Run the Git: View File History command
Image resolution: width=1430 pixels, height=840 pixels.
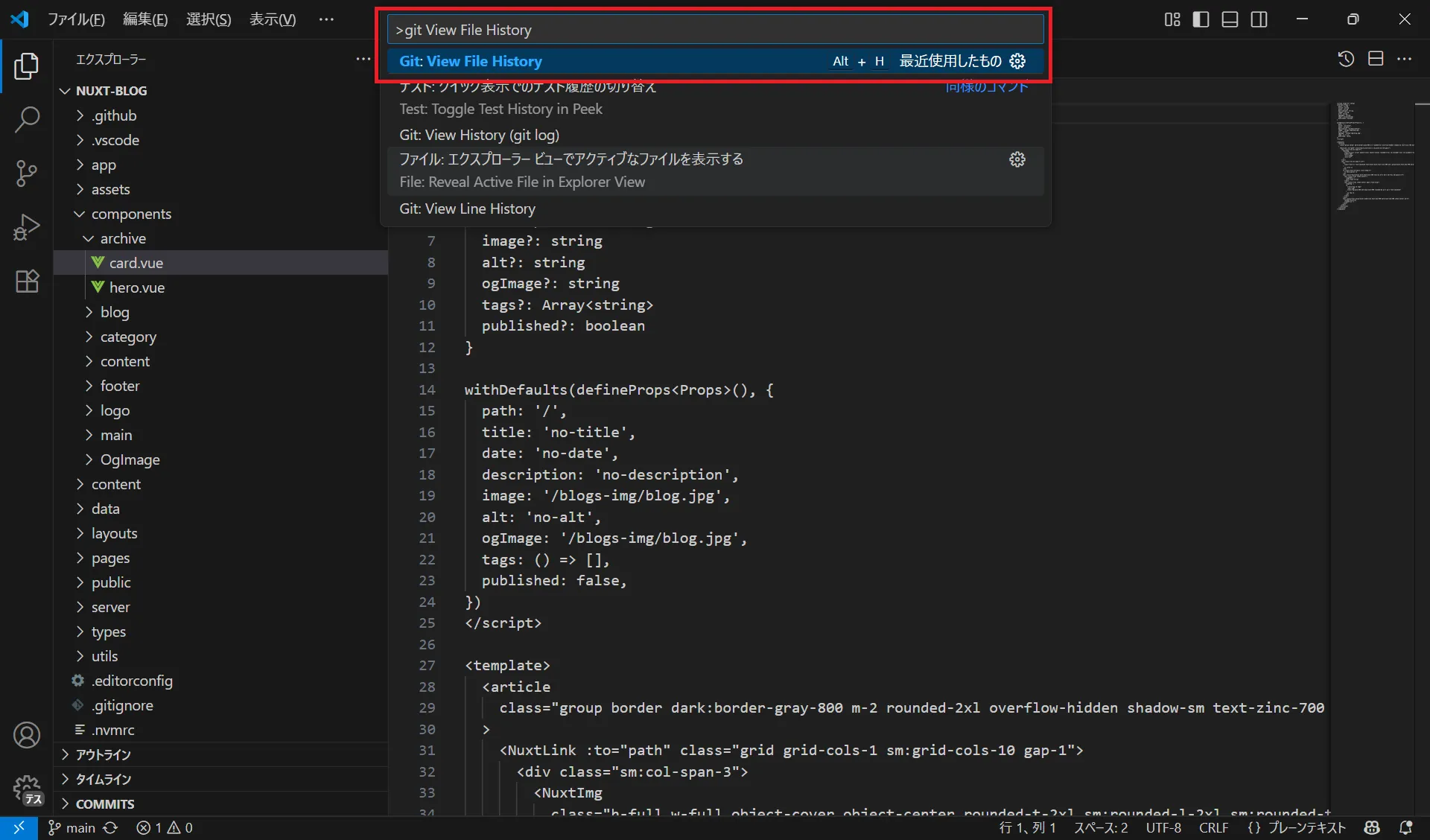(715, 61)
